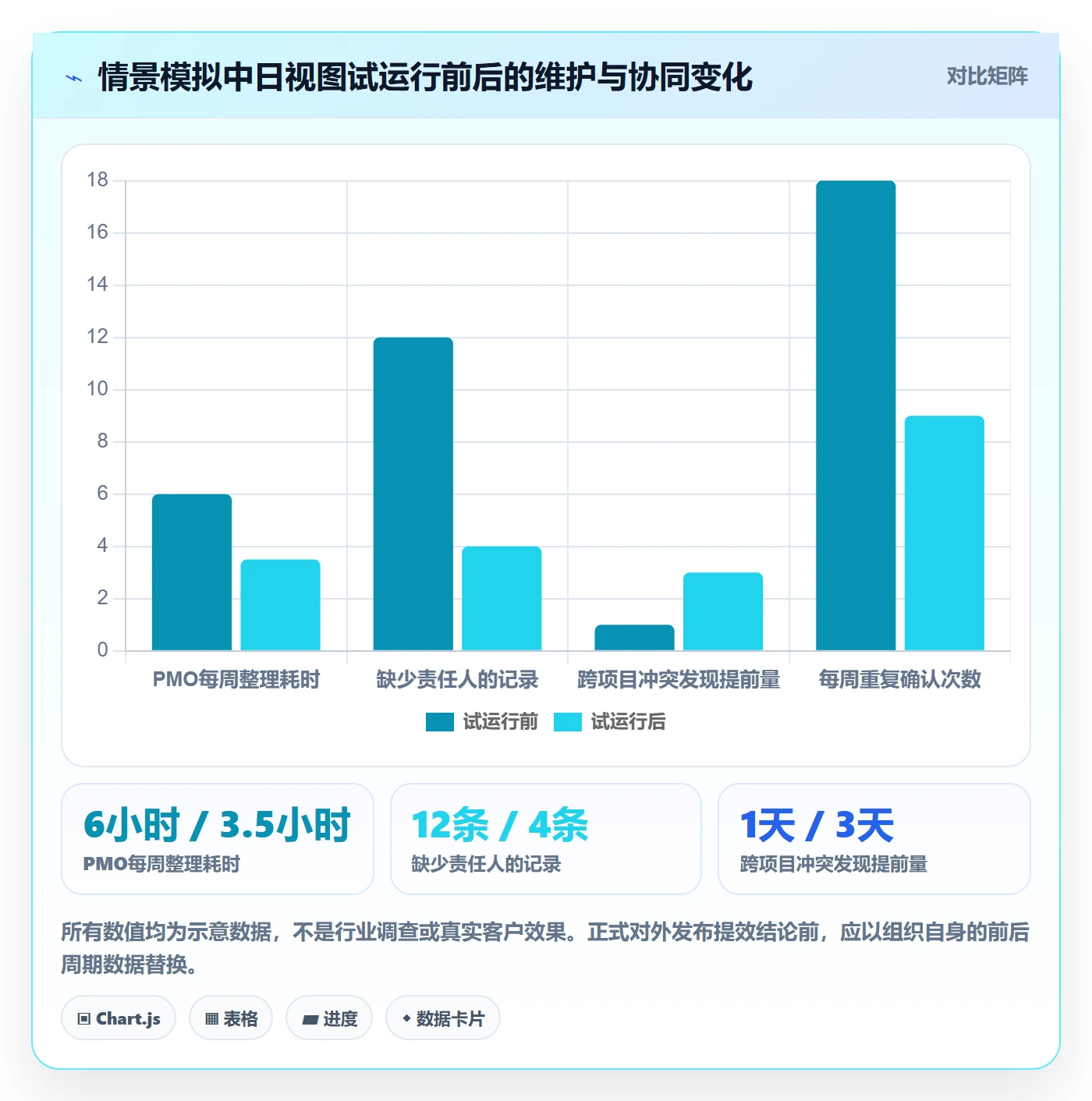
Task: Toggle the 试运行前 legend entry
Action: pyautogui.click(x=481, y=722)
